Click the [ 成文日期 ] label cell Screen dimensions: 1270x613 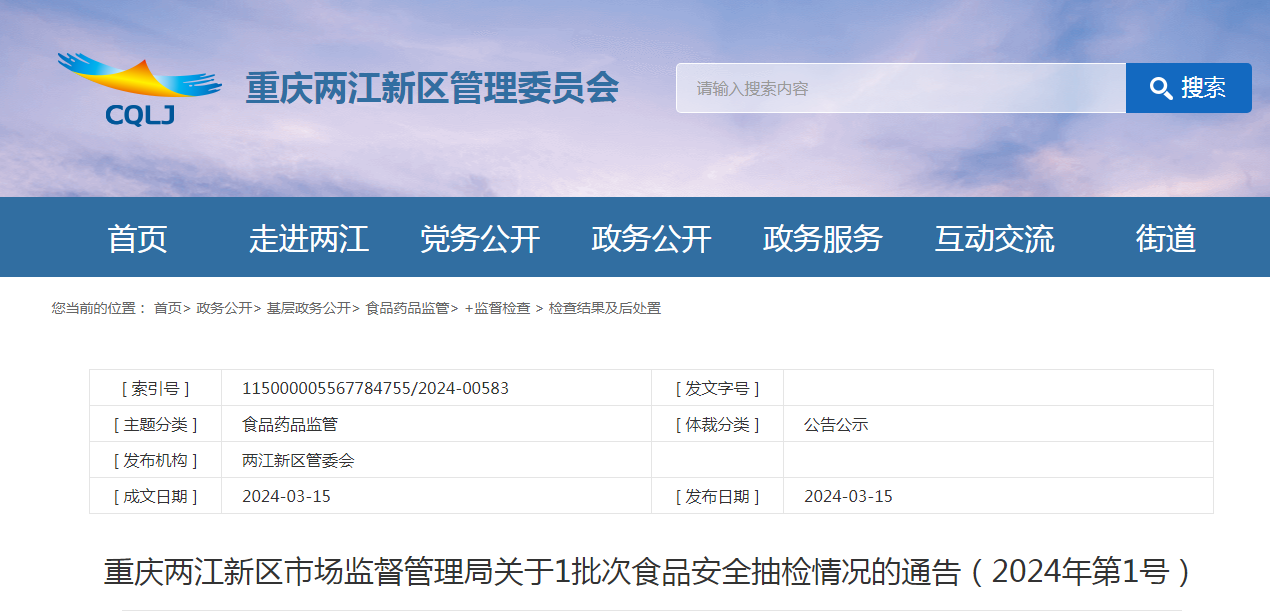[155, 496]
